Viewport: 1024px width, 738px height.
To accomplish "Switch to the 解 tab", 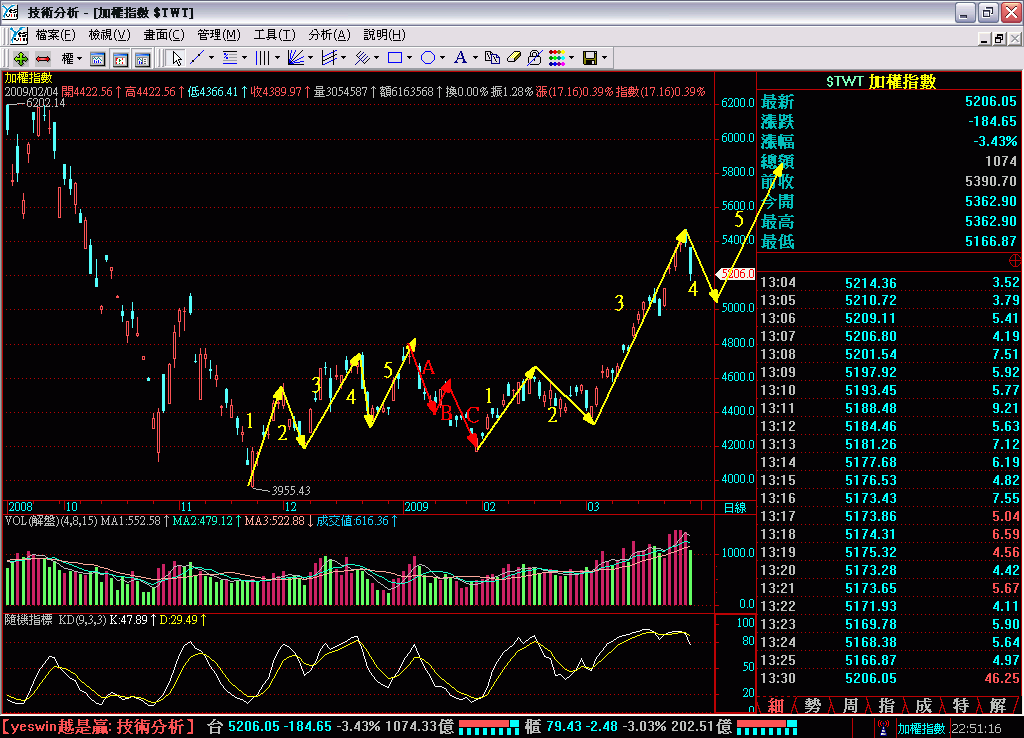I will pos(998,705).
